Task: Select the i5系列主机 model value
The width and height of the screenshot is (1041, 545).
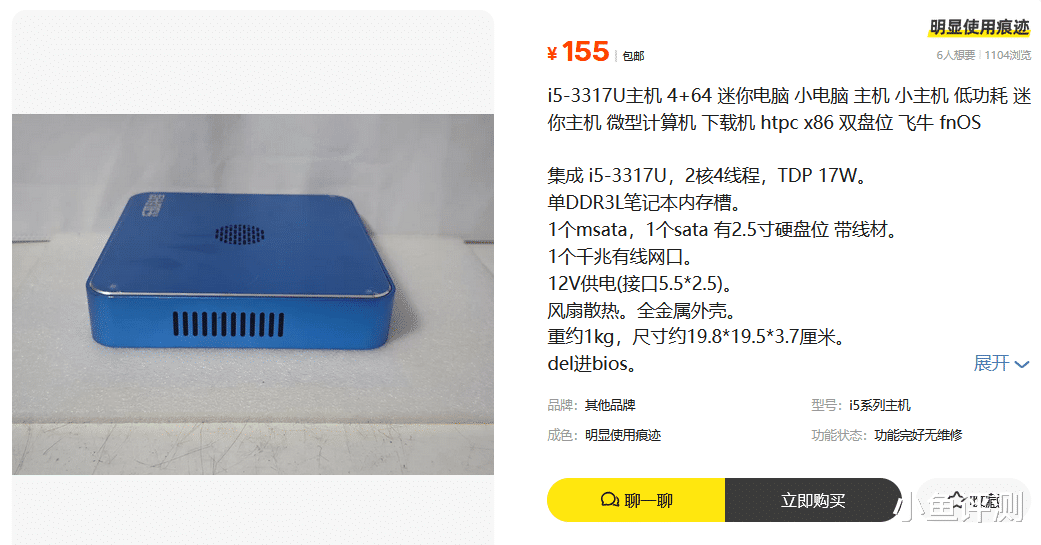Action: tap(879, 405)
